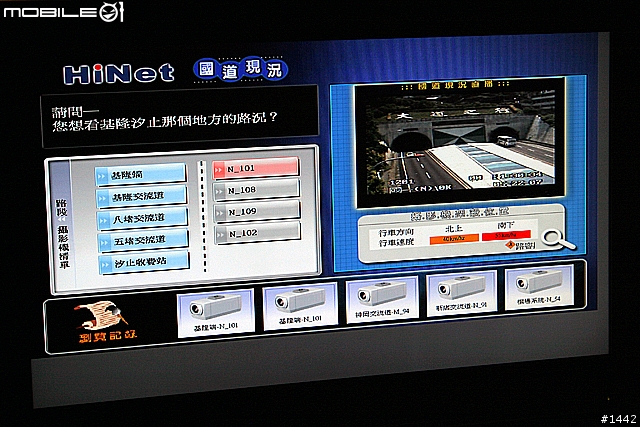Switch to camera N_109
The image size is (640, 427).
pyautogui.click(x=258, y=211)
